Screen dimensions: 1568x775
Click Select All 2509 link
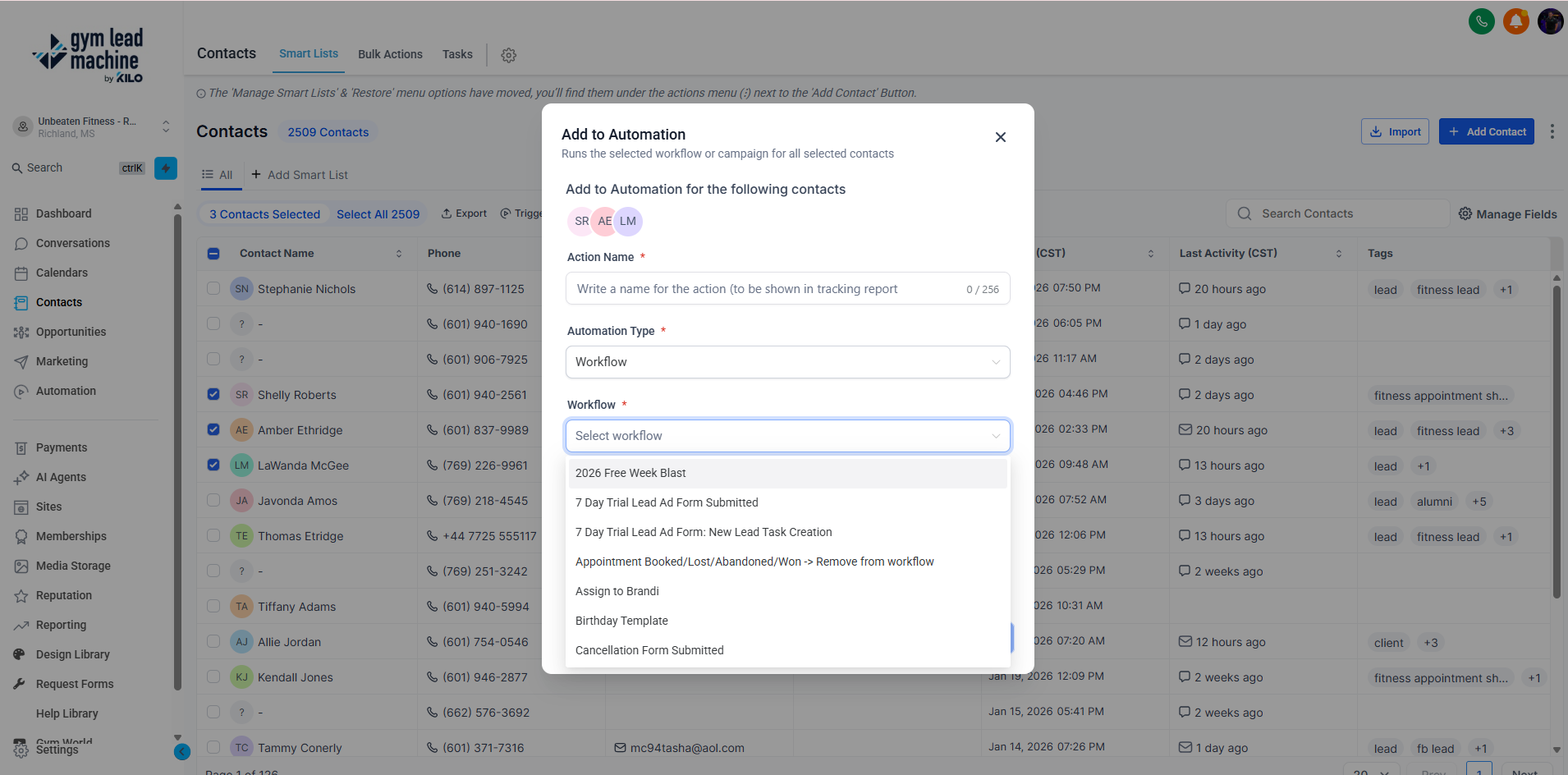pyautogui.click(x=378, y=214)
